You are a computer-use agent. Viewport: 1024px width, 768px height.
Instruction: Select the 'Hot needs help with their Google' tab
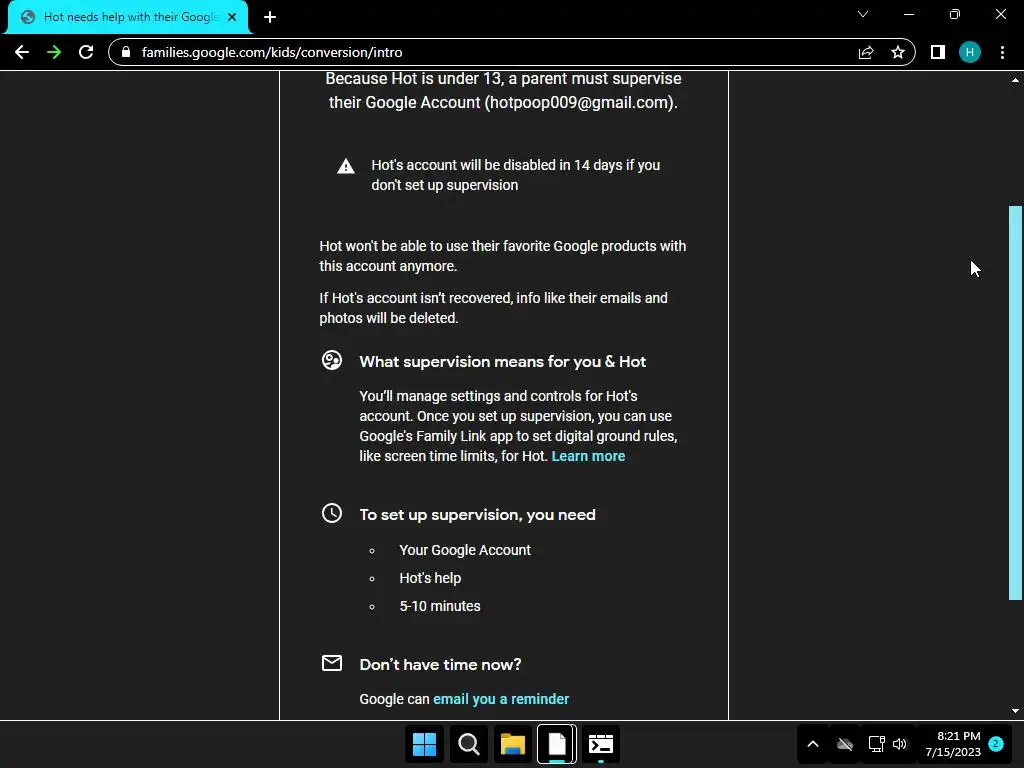(x=128, y=17)
